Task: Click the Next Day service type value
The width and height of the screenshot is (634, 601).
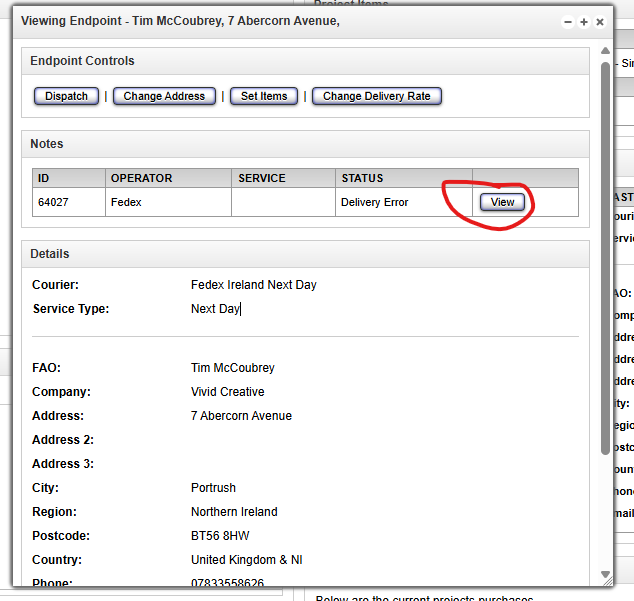Action: pyautogui.click(x=215, y=309)
